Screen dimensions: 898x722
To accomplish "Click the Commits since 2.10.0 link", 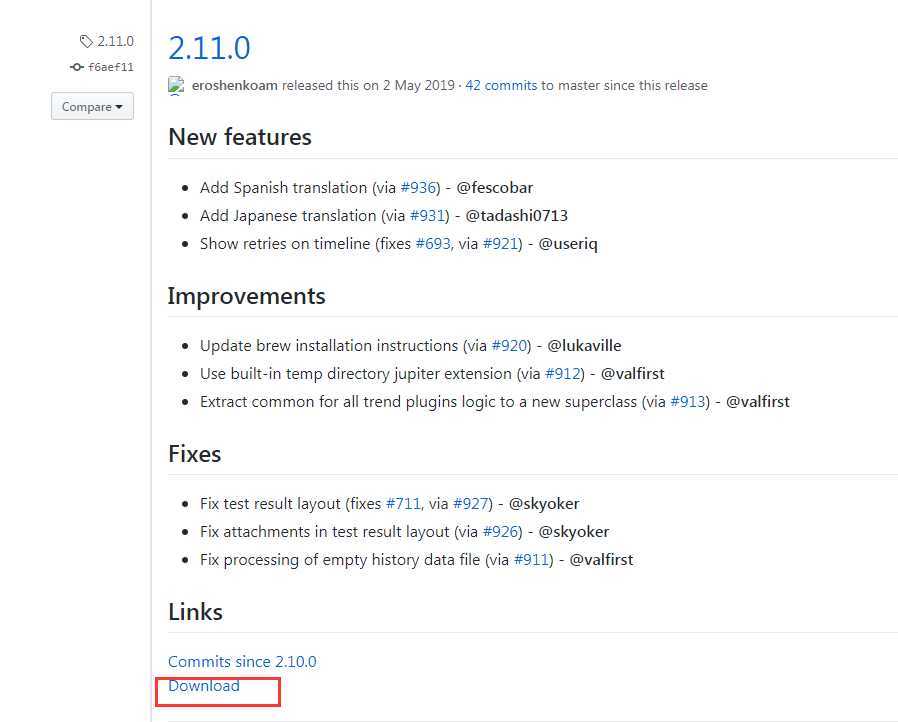I will pyautogui.click(x=242, y=662).
